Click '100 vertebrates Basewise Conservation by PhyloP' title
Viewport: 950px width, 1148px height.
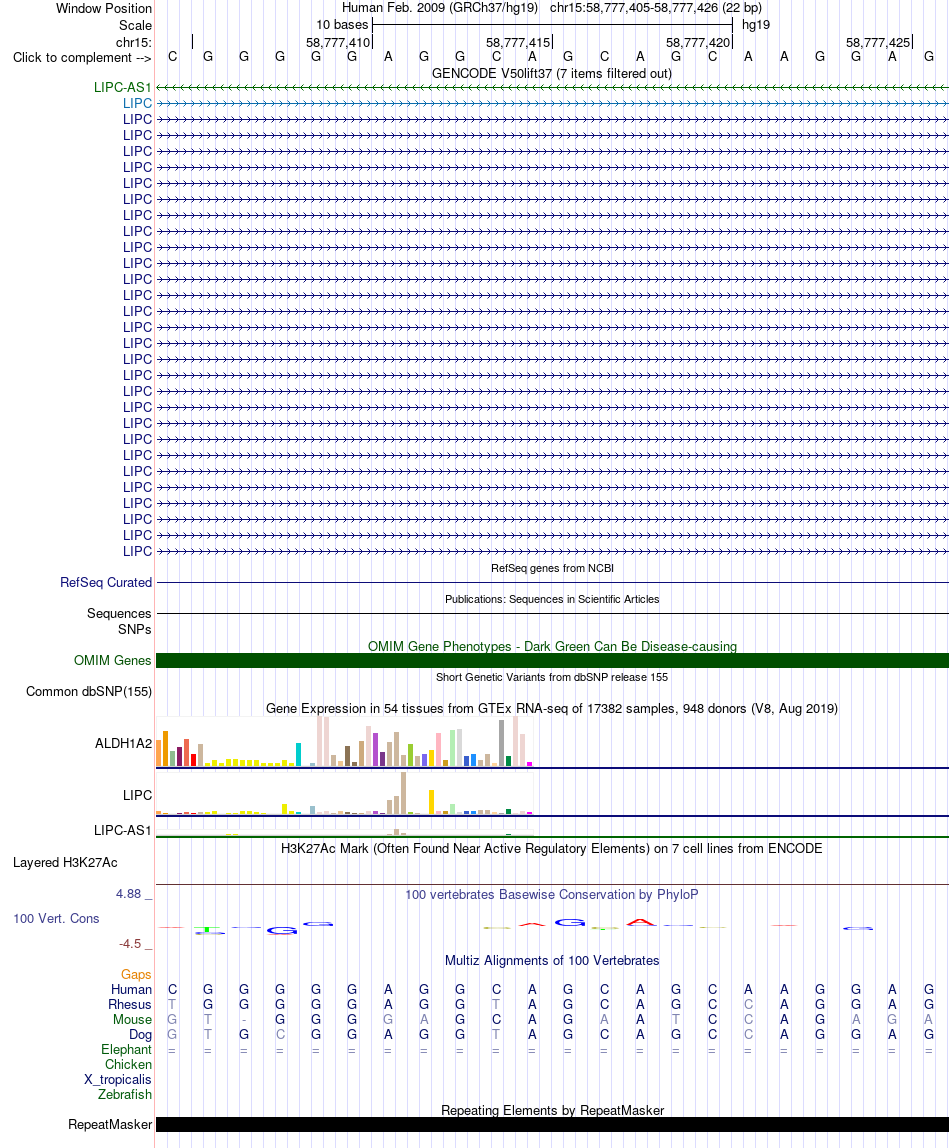(x=552, y=895)
